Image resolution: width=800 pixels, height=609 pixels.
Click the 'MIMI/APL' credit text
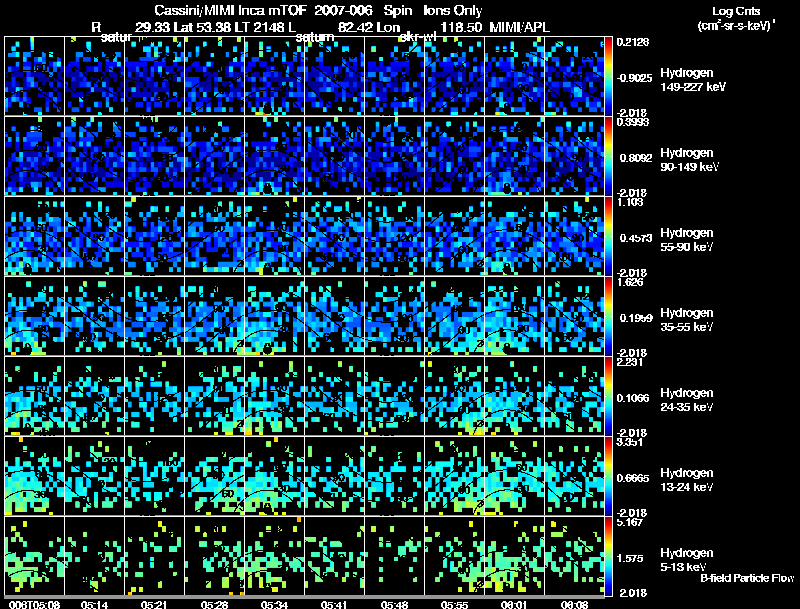click(x=519, y=27)
